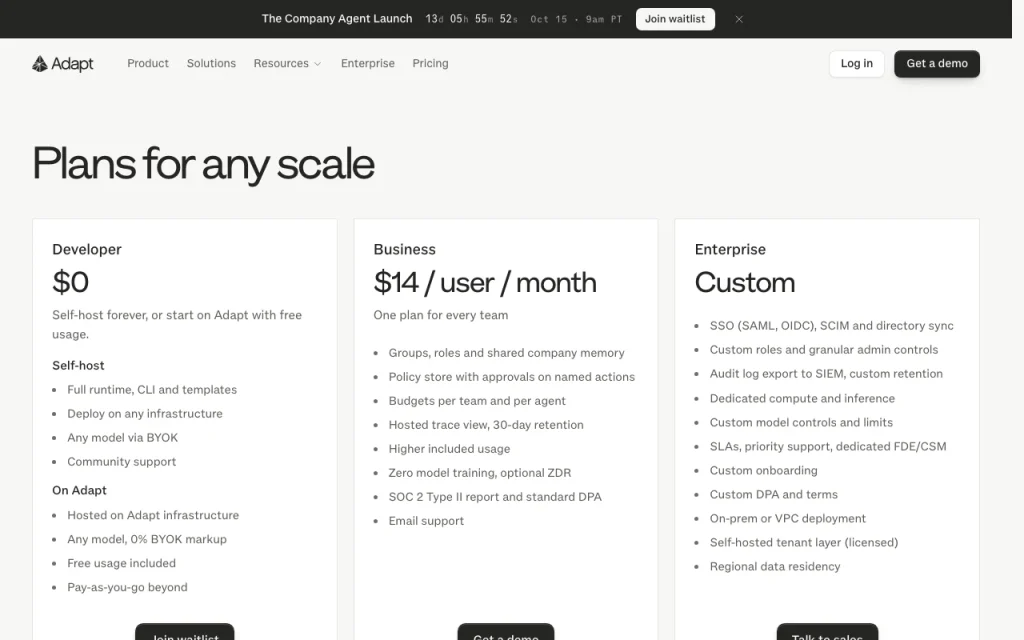Click Budgets per team and per agent

[x=477, y=401]
